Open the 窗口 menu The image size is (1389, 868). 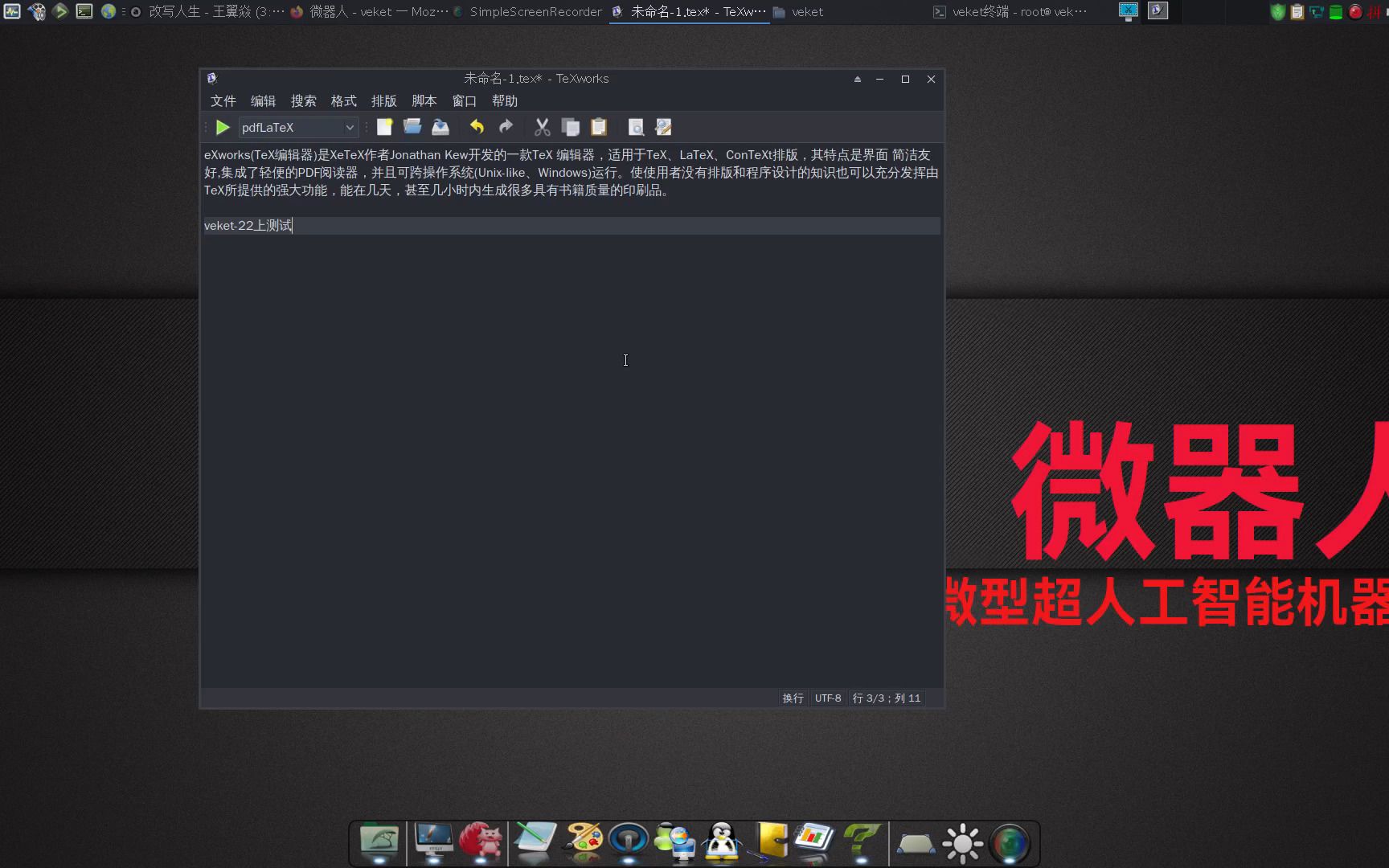[465, 100]
